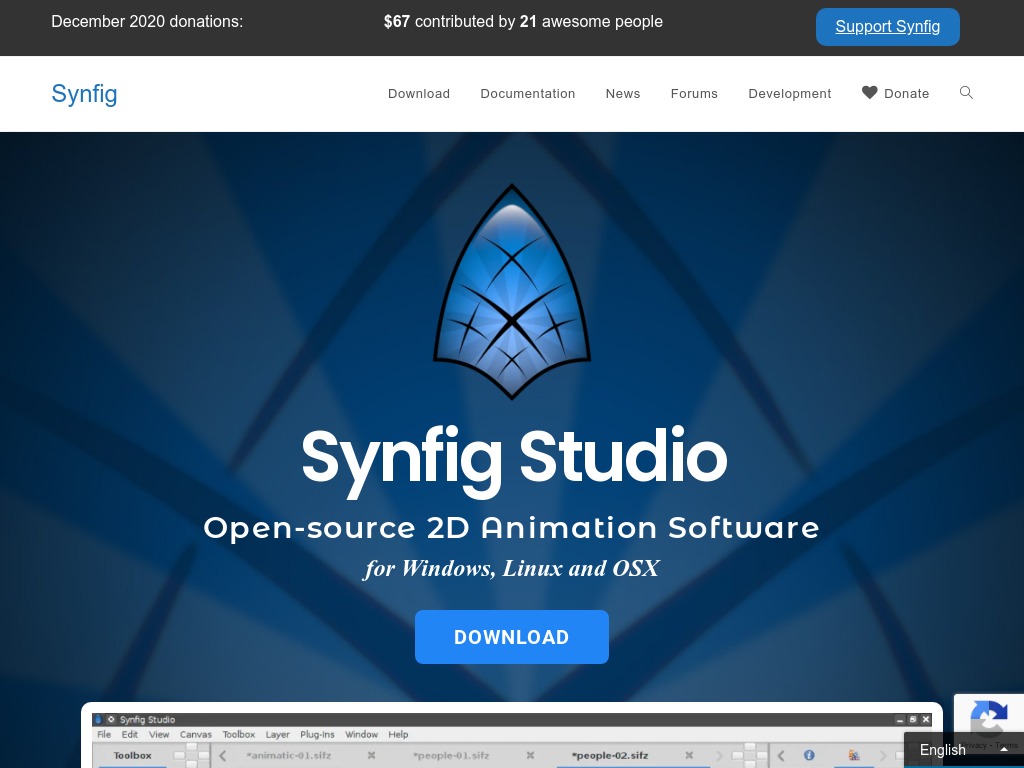
Task: Click the Toolbox menu in the screenshot menu bar
Action: 238,734
